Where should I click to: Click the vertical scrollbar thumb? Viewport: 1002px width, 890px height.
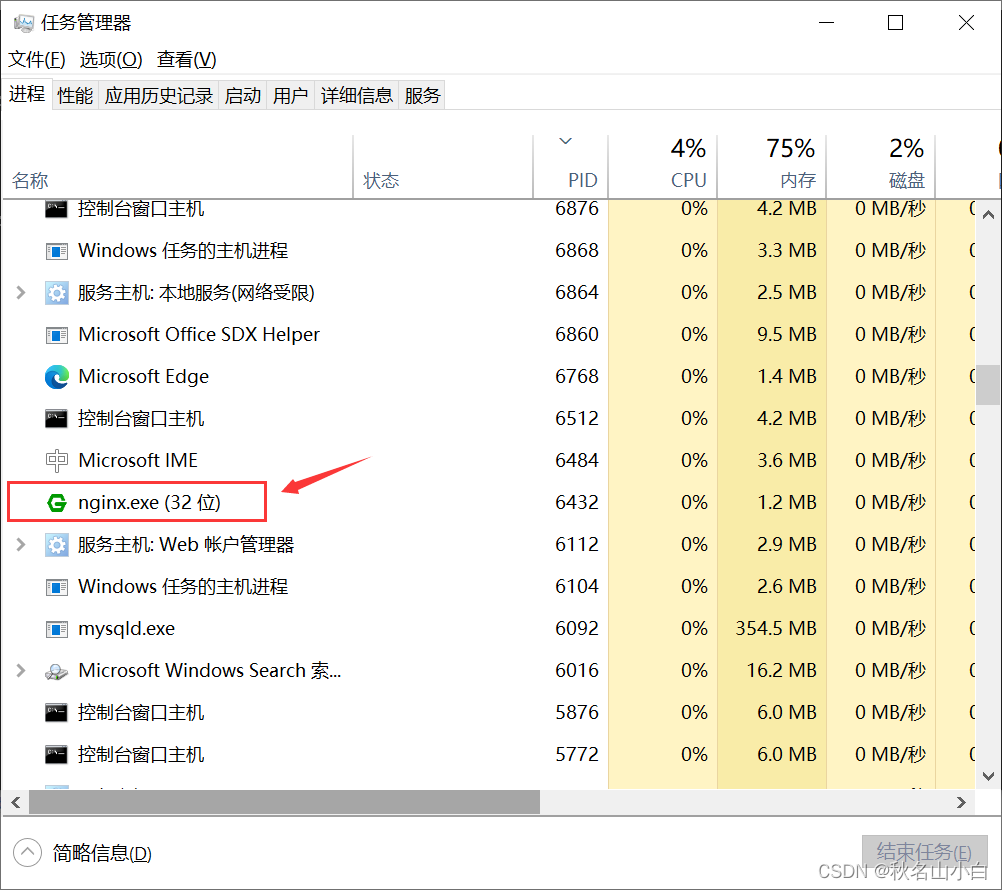[988, 385]
